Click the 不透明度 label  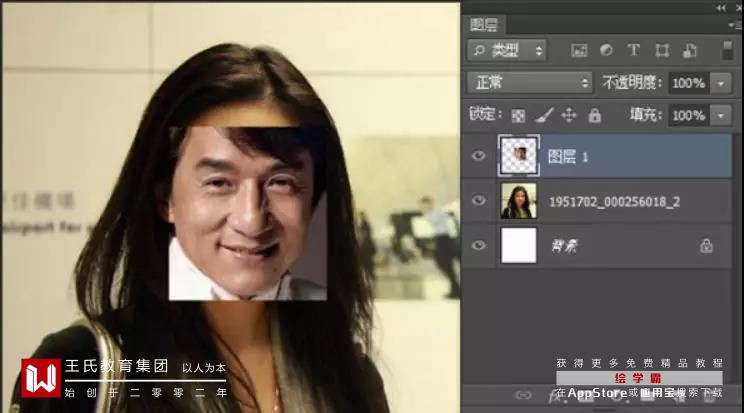(x=632, y=83)
